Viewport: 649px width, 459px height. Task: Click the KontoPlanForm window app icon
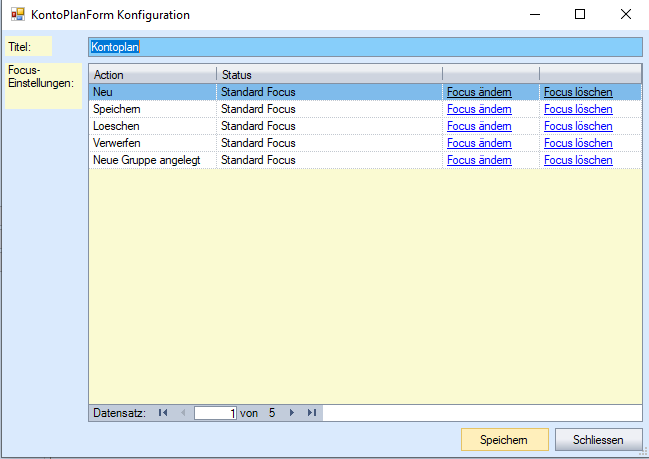coord(17,16)
